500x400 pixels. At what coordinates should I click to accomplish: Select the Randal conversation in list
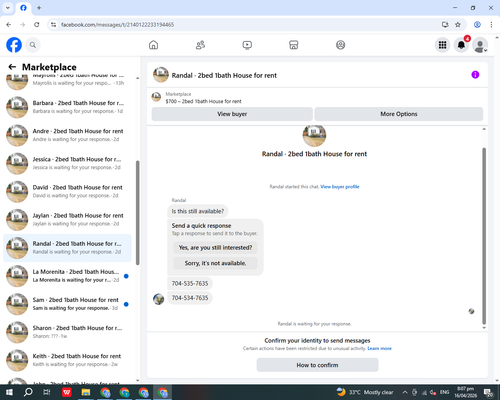[x=67, y=248]
